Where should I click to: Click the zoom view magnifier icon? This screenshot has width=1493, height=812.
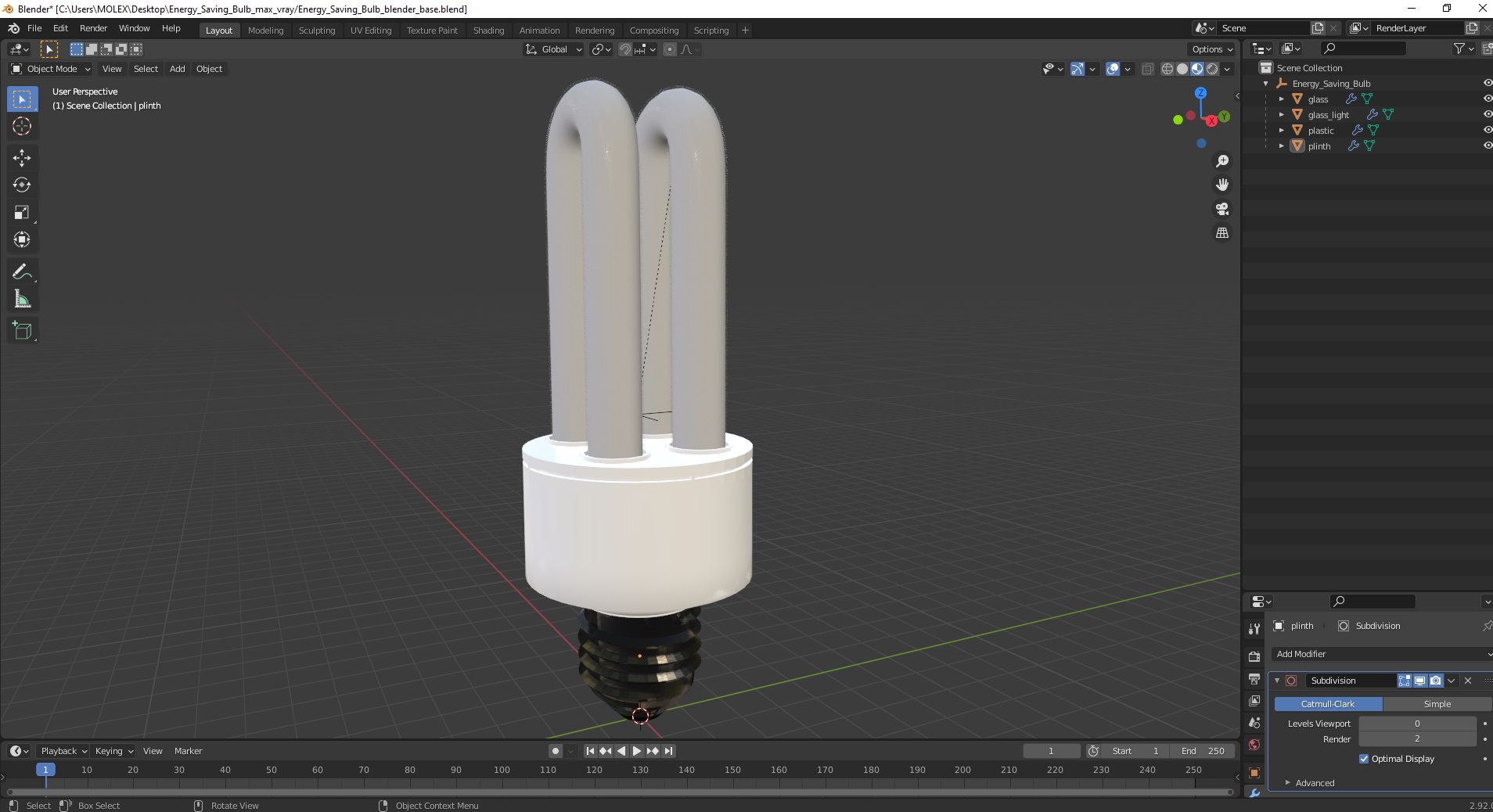point(1221,161)
